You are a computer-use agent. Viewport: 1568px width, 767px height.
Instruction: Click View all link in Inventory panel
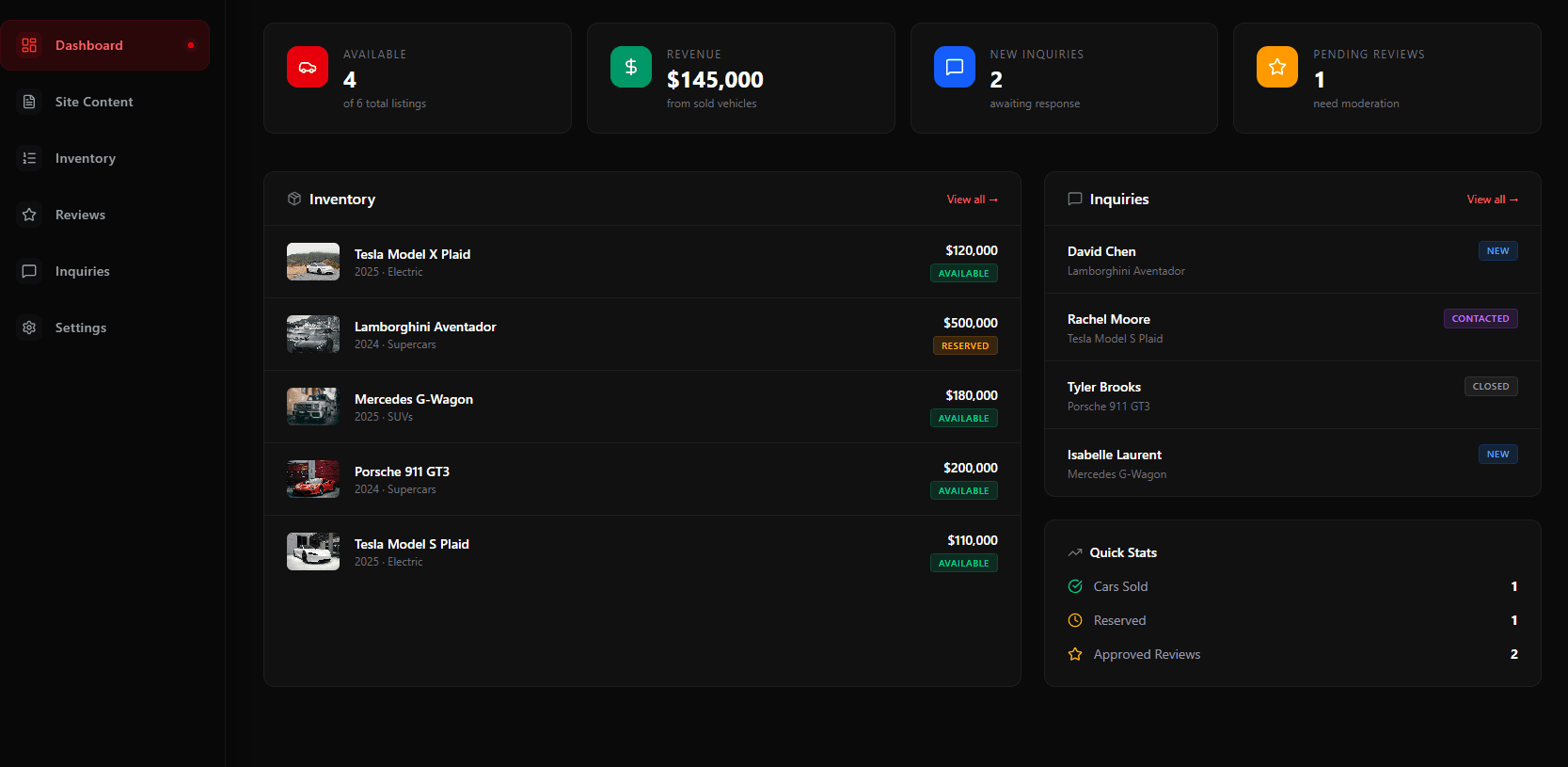(972, 200)
